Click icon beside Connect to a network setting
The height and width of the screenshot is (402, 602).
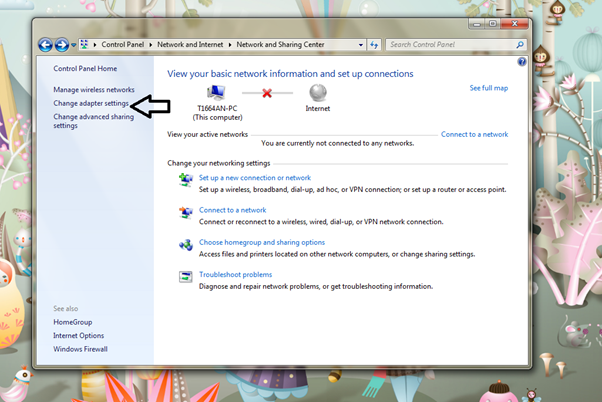[186, 212]
